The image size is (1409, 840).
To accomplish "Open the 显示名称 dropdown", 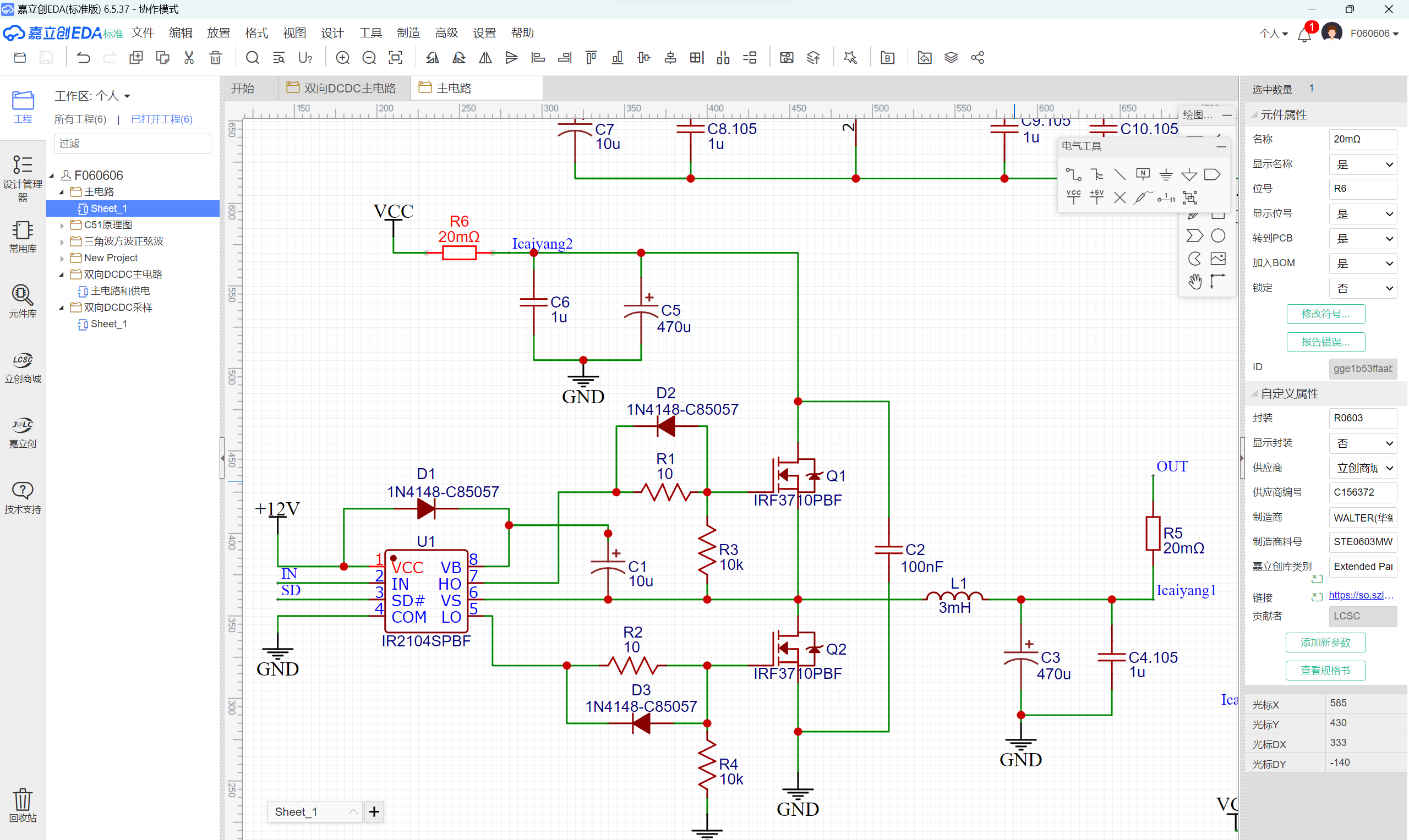I will click(1364, 164).
